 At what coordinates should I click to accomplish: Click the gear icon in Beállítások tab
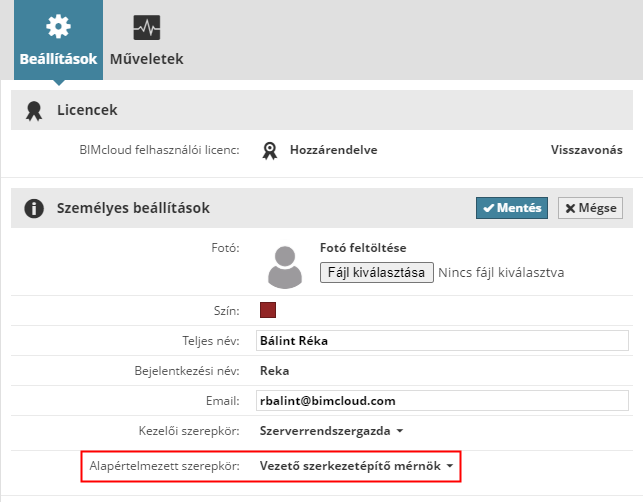pyautogui.click(x=59, y=27)
